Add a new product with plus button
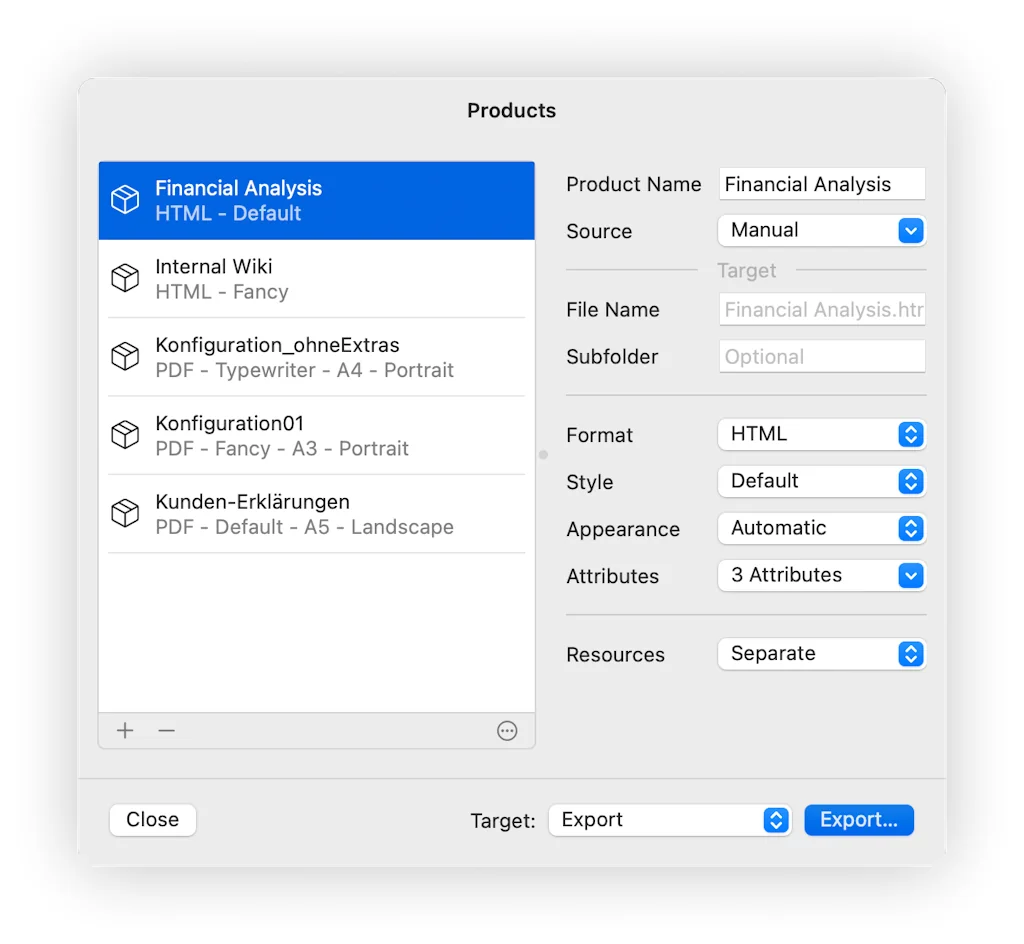The image size is (1024, 944). [x=125, y=731]
